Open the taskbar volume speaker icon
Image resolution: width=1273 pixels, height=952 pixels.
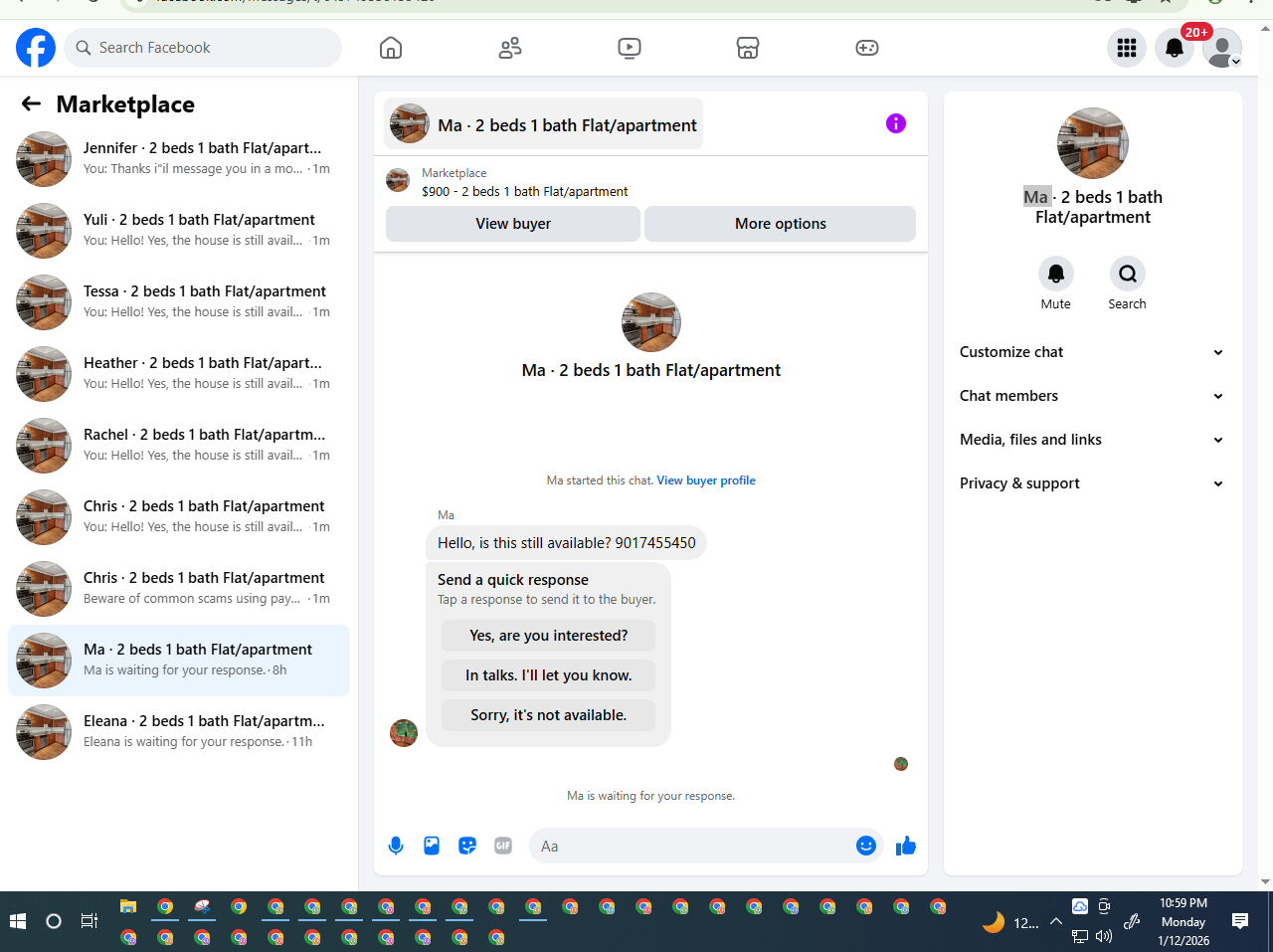pos(1104,936)
